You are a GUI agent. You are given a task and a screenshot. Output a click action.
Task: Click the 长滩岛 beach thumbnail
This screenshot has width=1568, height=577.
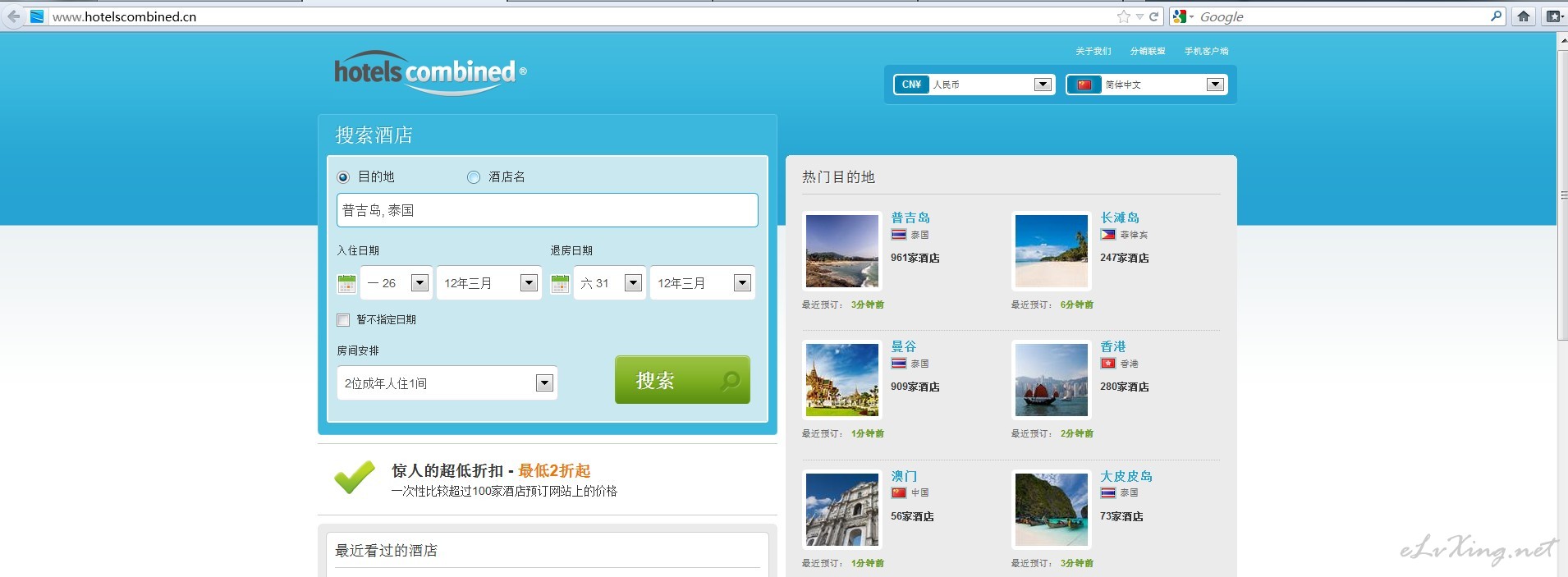point(1052,251)
